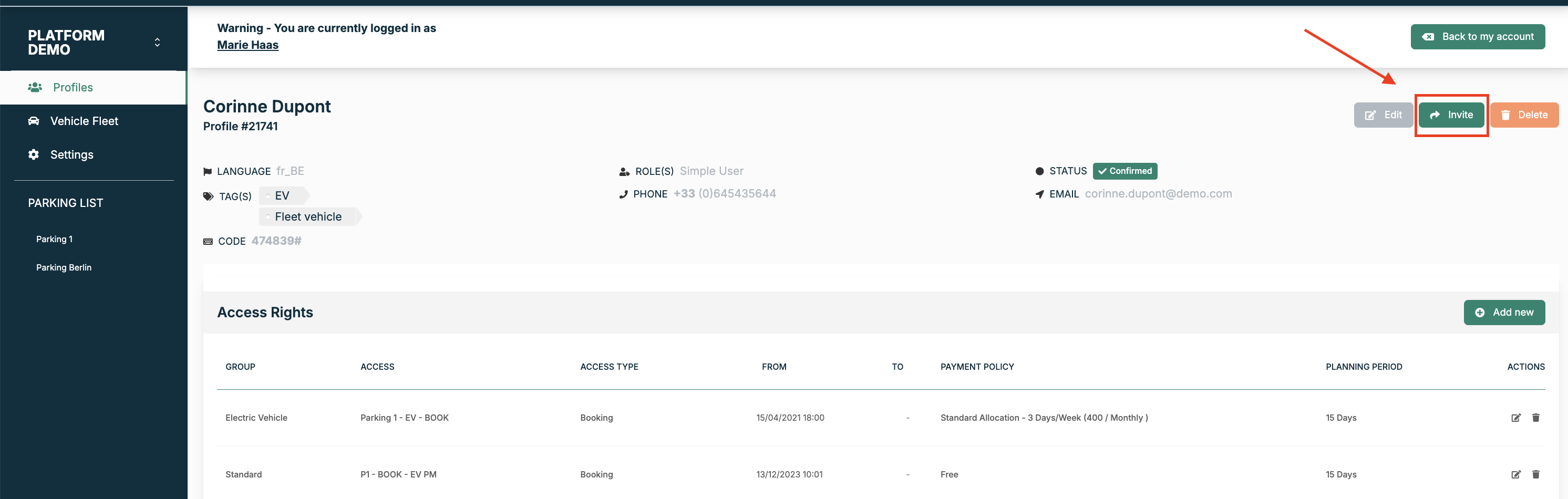The image size is (1568, 499).
Task: Select Parking 1 in the parking list
Action: click(54, 239)
